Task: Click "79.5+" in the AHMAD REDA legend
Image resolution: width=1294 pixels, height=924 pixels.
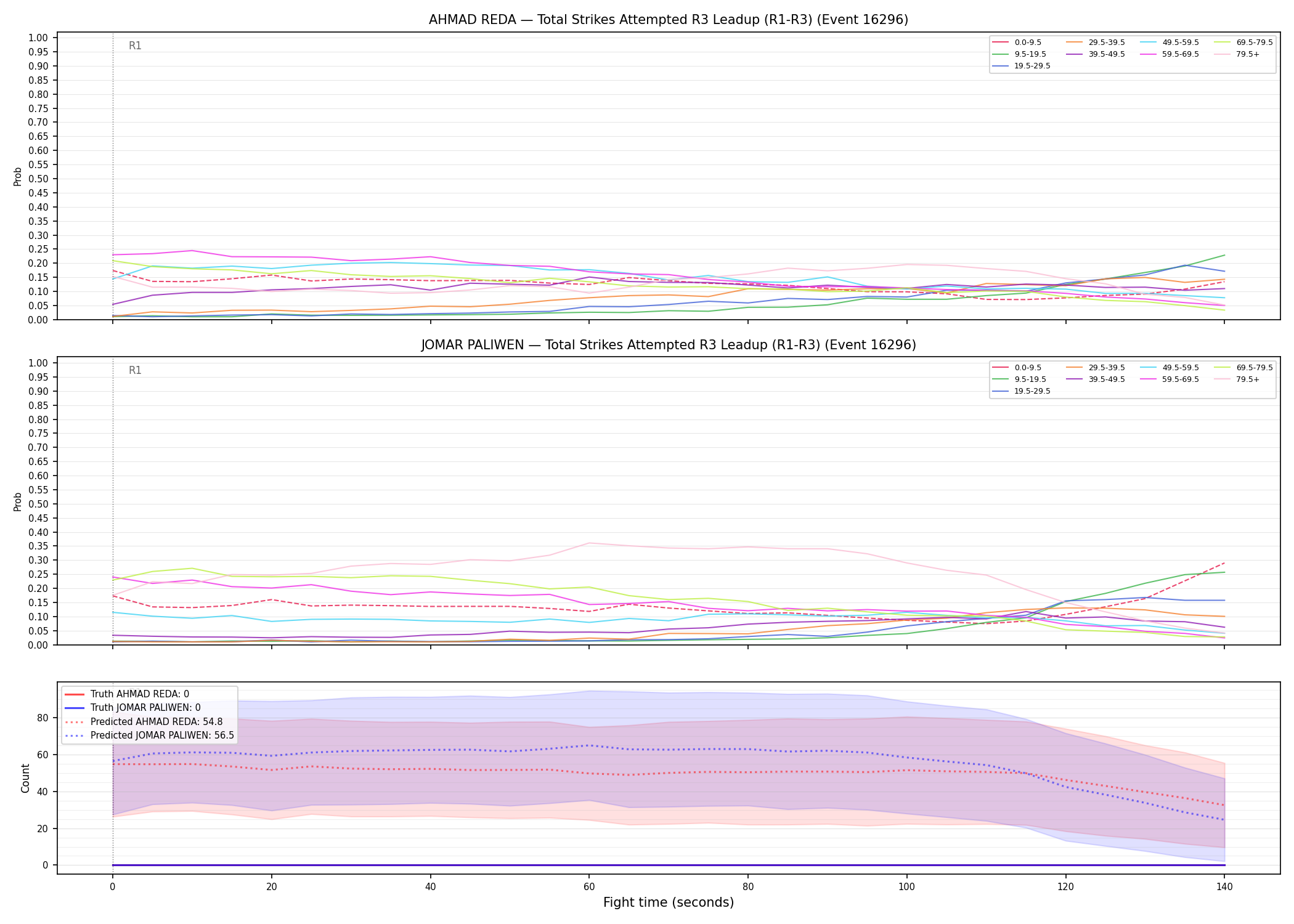Action: [x=1248, y=54]
